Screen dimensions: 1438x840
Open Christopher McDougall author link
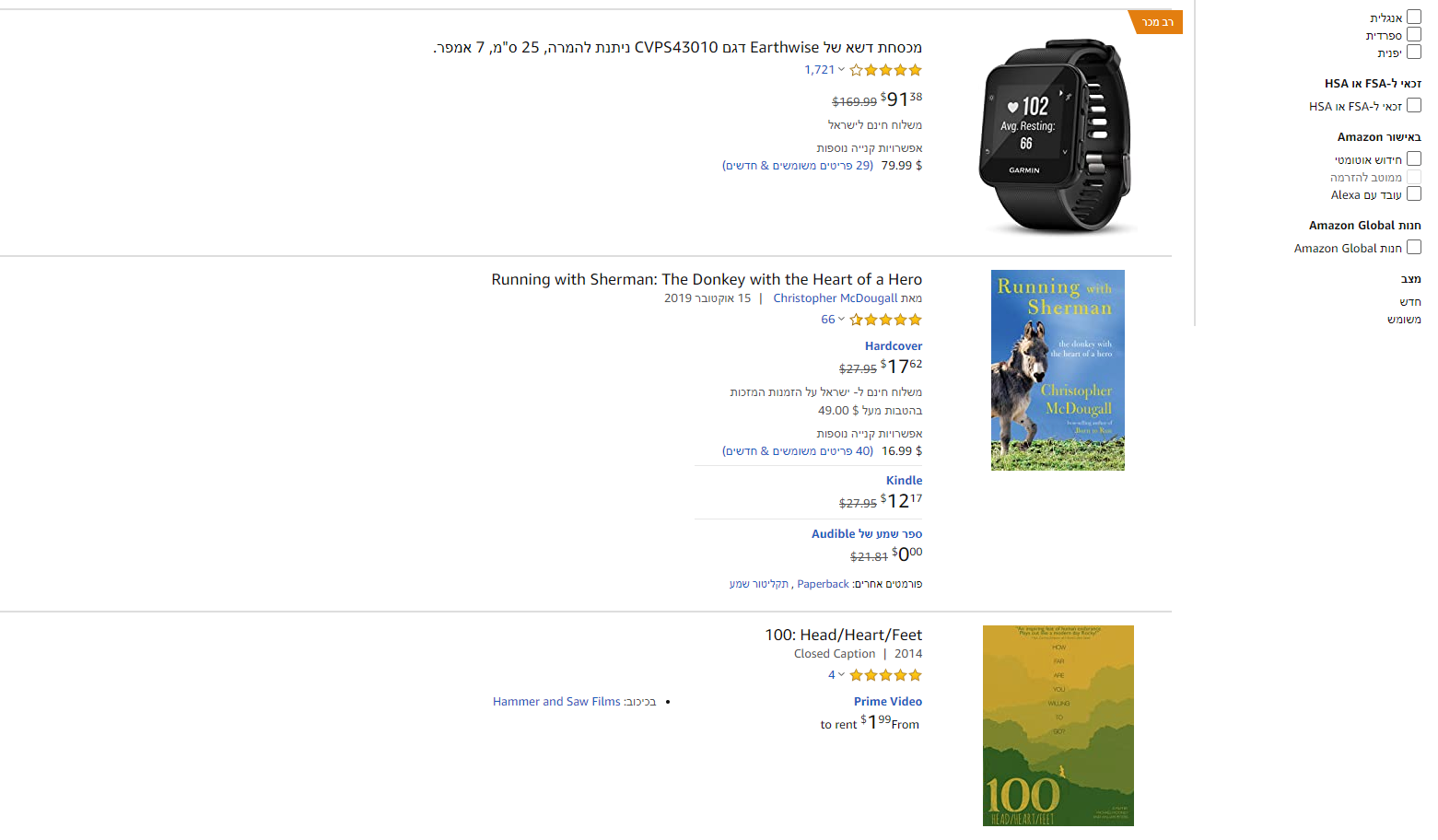[835, 298]
